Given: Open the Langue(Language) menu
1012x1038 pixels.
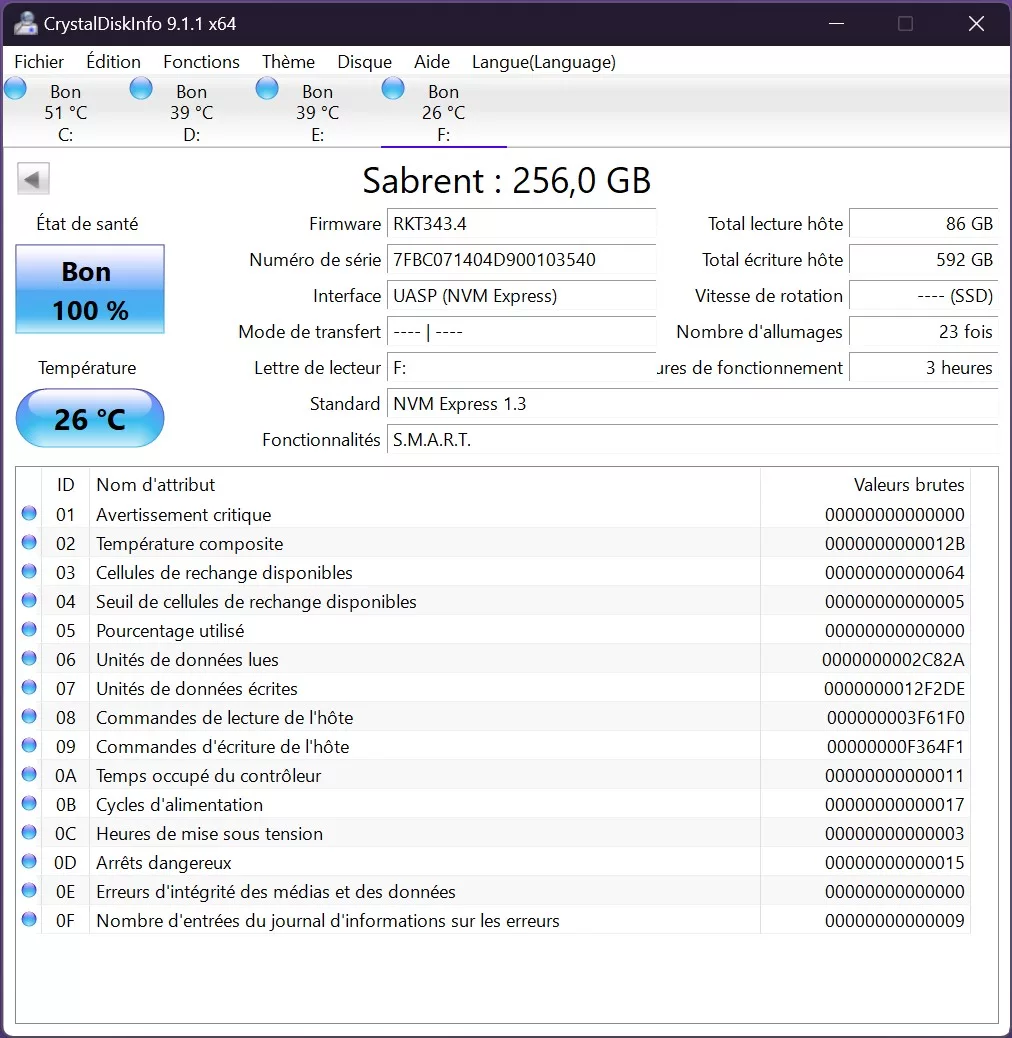Looking at the screenshot, I should pos(543,62).
